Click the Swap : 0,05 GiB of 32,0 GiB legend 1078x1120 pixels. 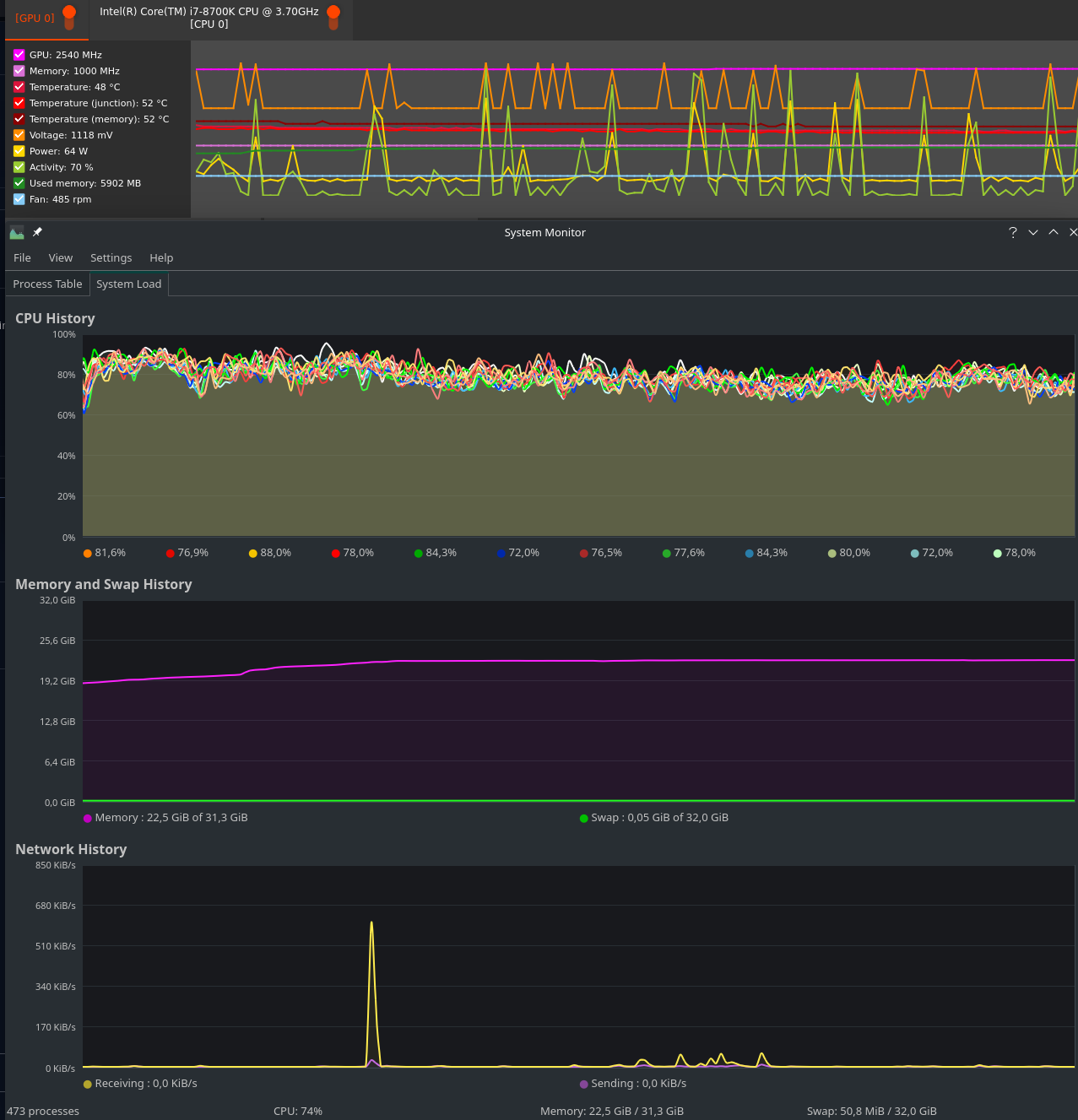click(x=654, y=818)
